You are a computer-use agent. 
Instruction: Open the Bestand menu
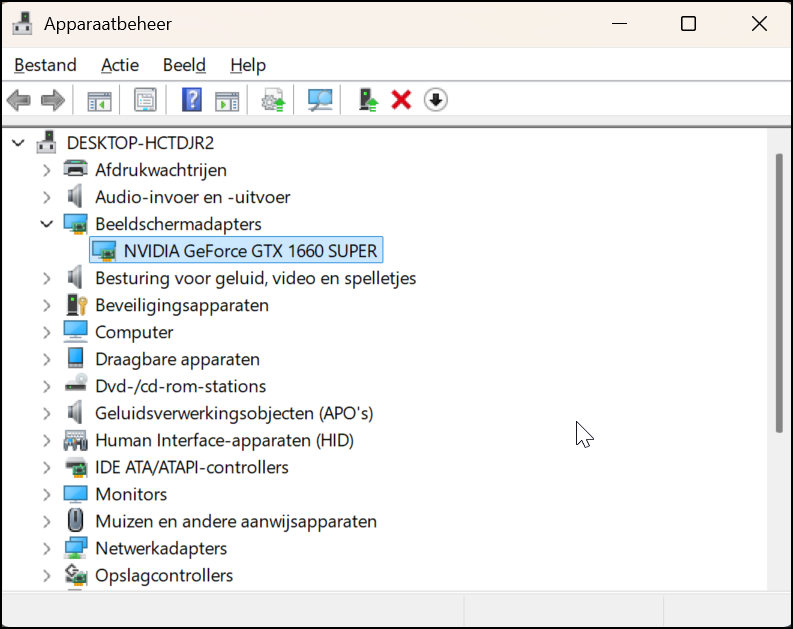pyautogui.click(x=45, y=65)
